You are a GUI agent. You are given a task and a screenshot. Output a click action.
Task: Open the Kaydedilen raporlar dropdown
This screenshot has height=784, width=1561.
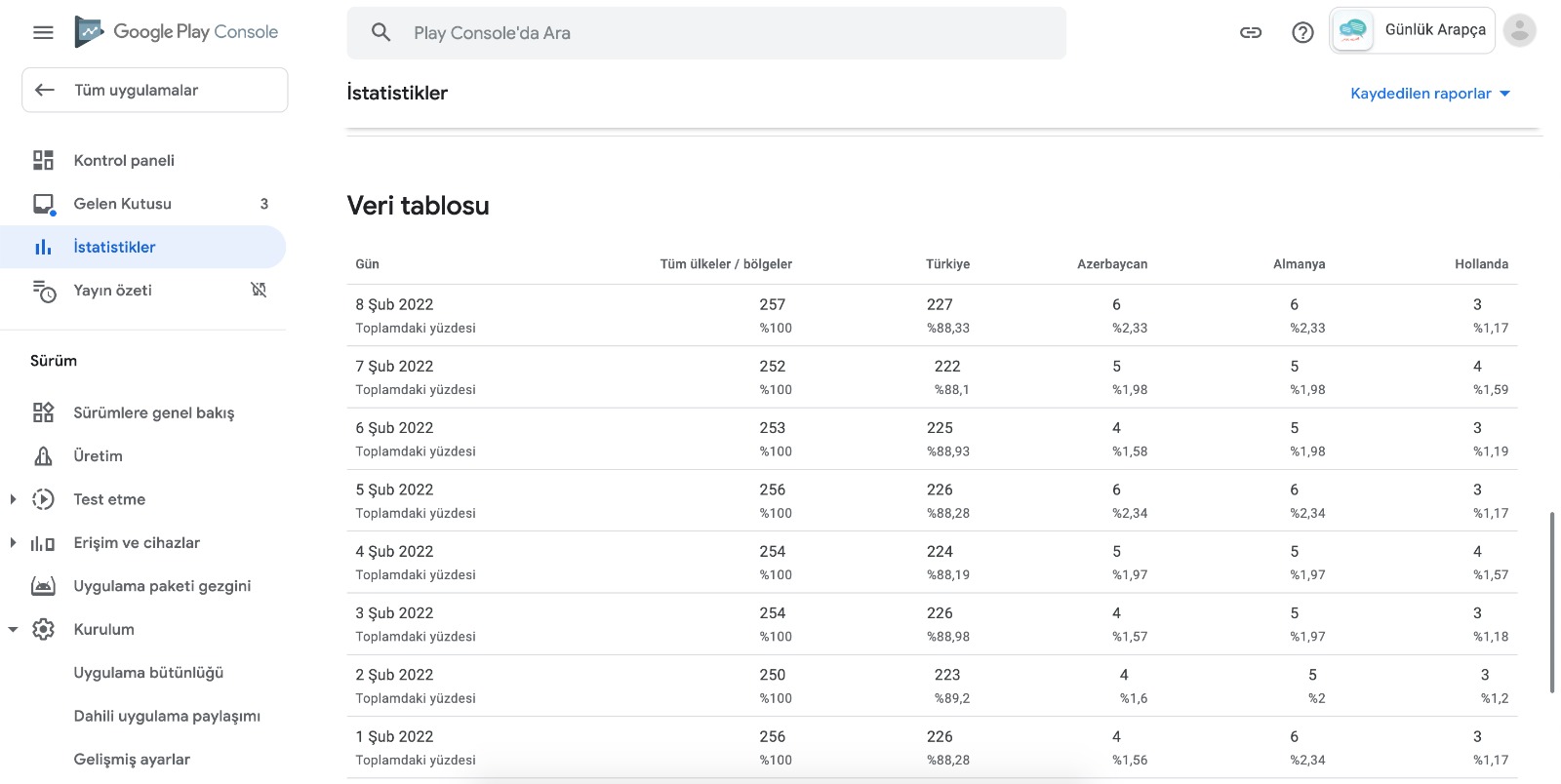tap(1430, 94)
